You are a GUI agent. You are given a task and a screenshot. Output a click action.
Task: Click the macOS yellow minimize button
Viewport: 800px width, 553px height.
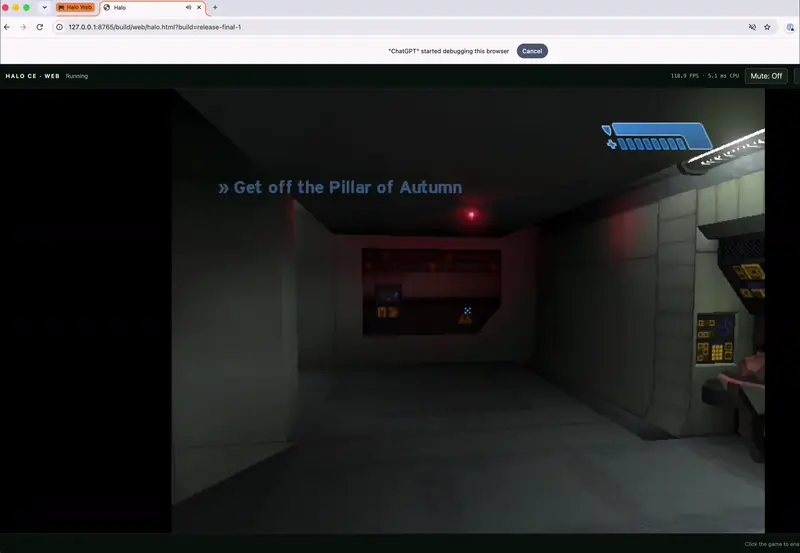[16, 8]
